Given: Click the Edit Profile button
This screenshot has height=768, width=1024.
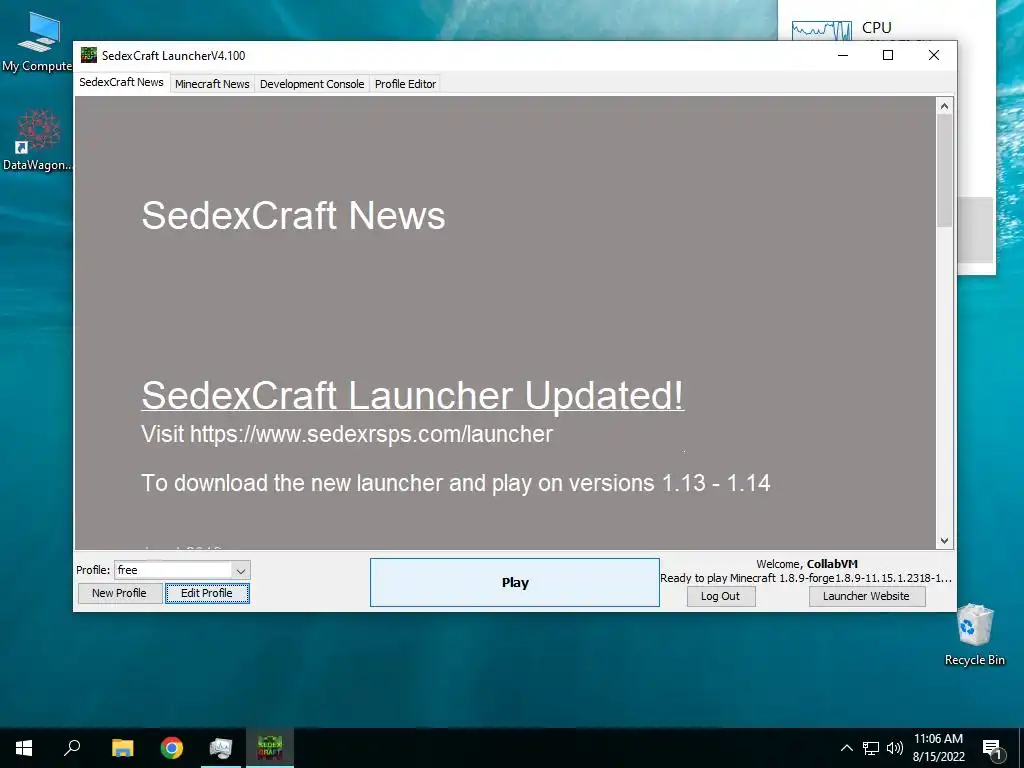Looking at the screenshot, I should pos(207,593).
